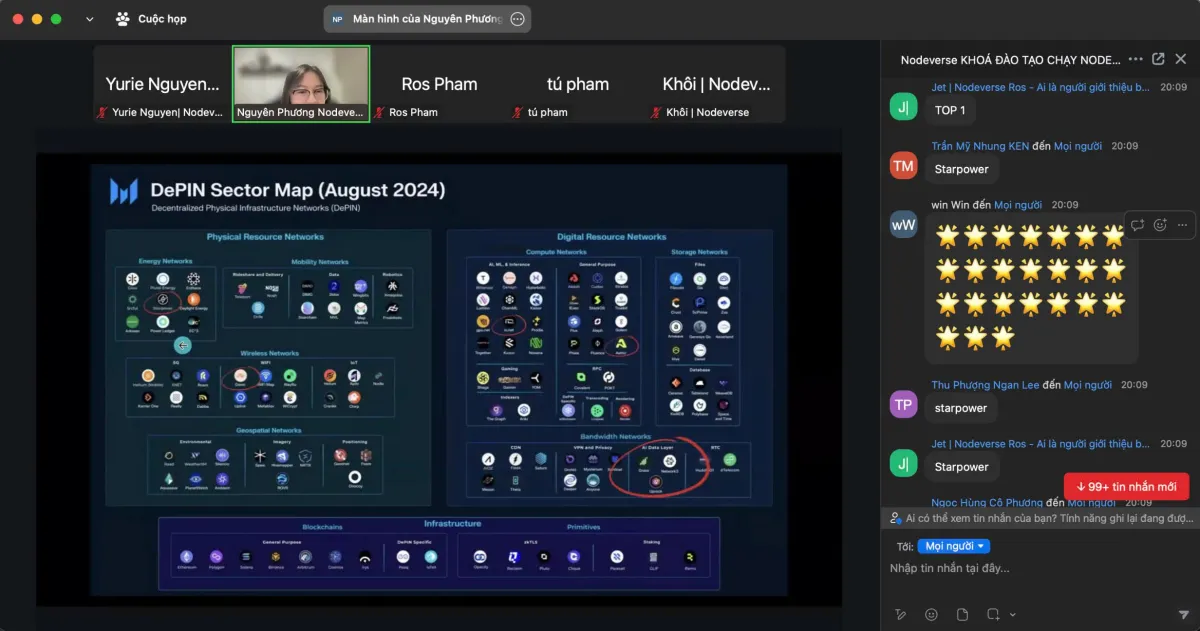Focus the Nhập tin nhắn tại đây field
This screenshot has width=1200, height=631.
pos(1040,569)
